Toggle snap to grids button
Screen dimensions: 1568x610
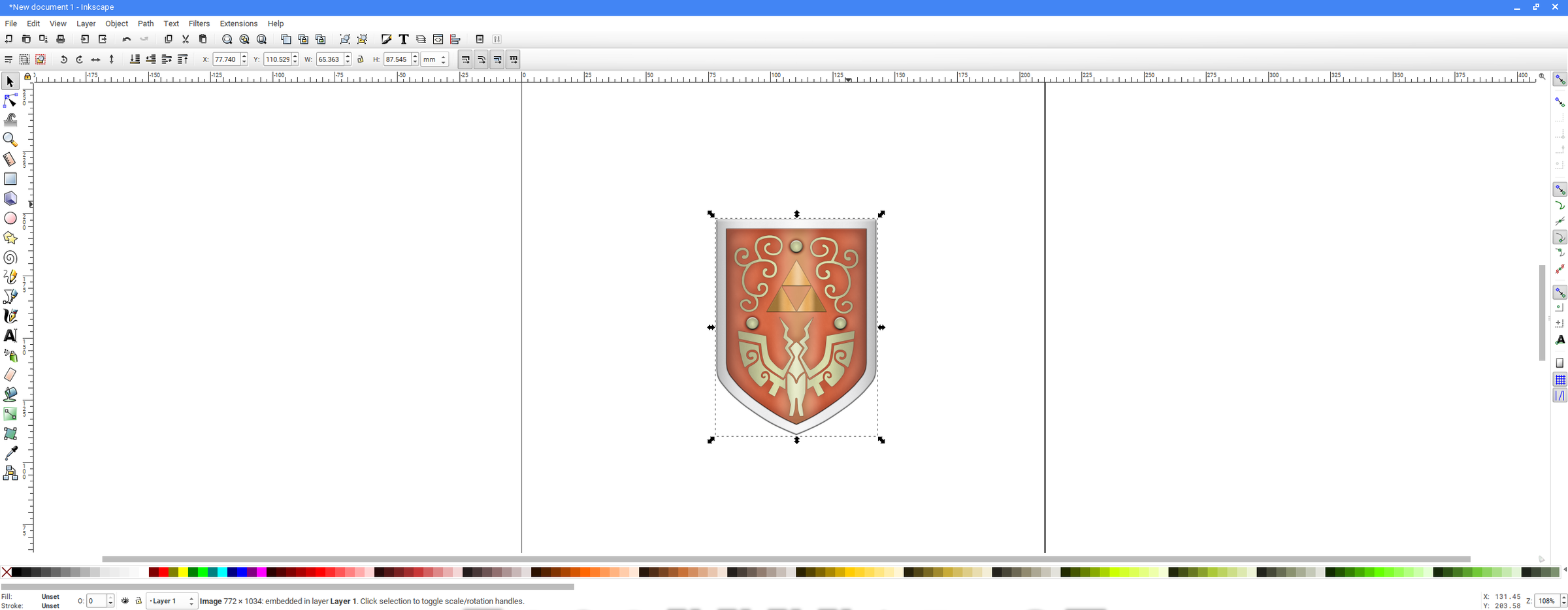pos(1560,379)
